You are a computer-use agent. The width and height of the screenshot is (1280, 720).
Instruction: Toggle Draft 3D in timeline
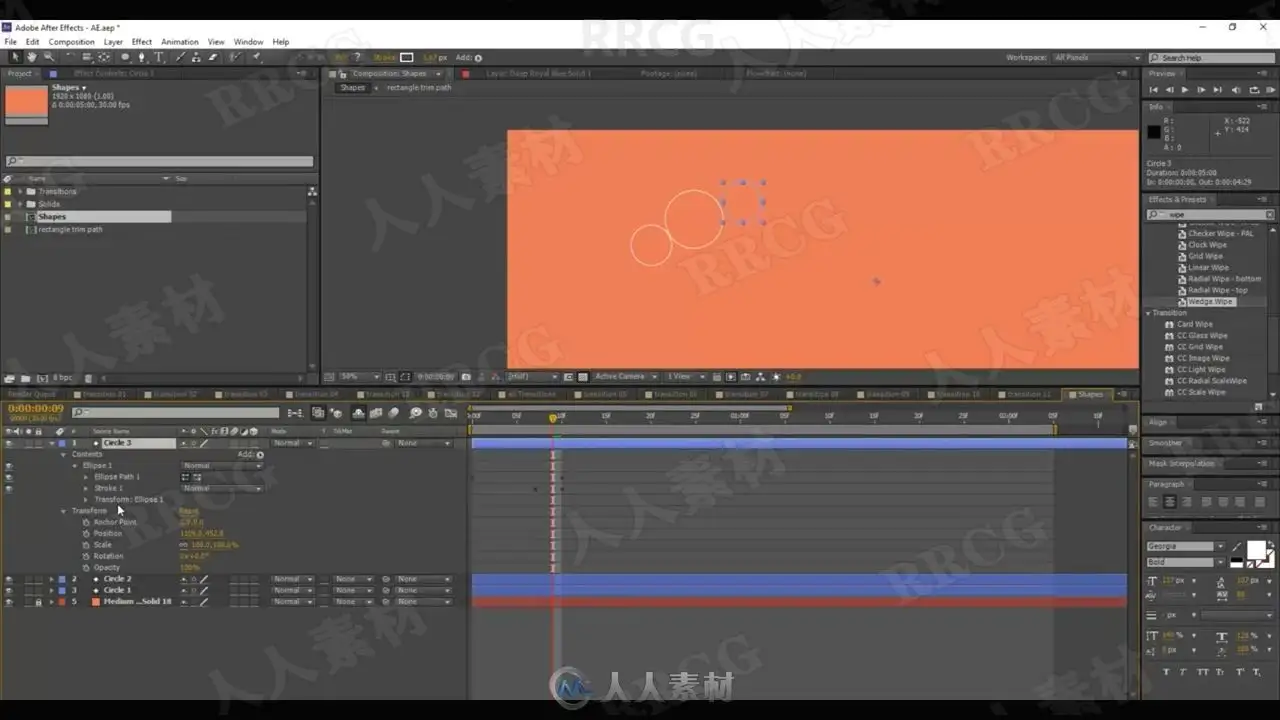pos(338,413)
